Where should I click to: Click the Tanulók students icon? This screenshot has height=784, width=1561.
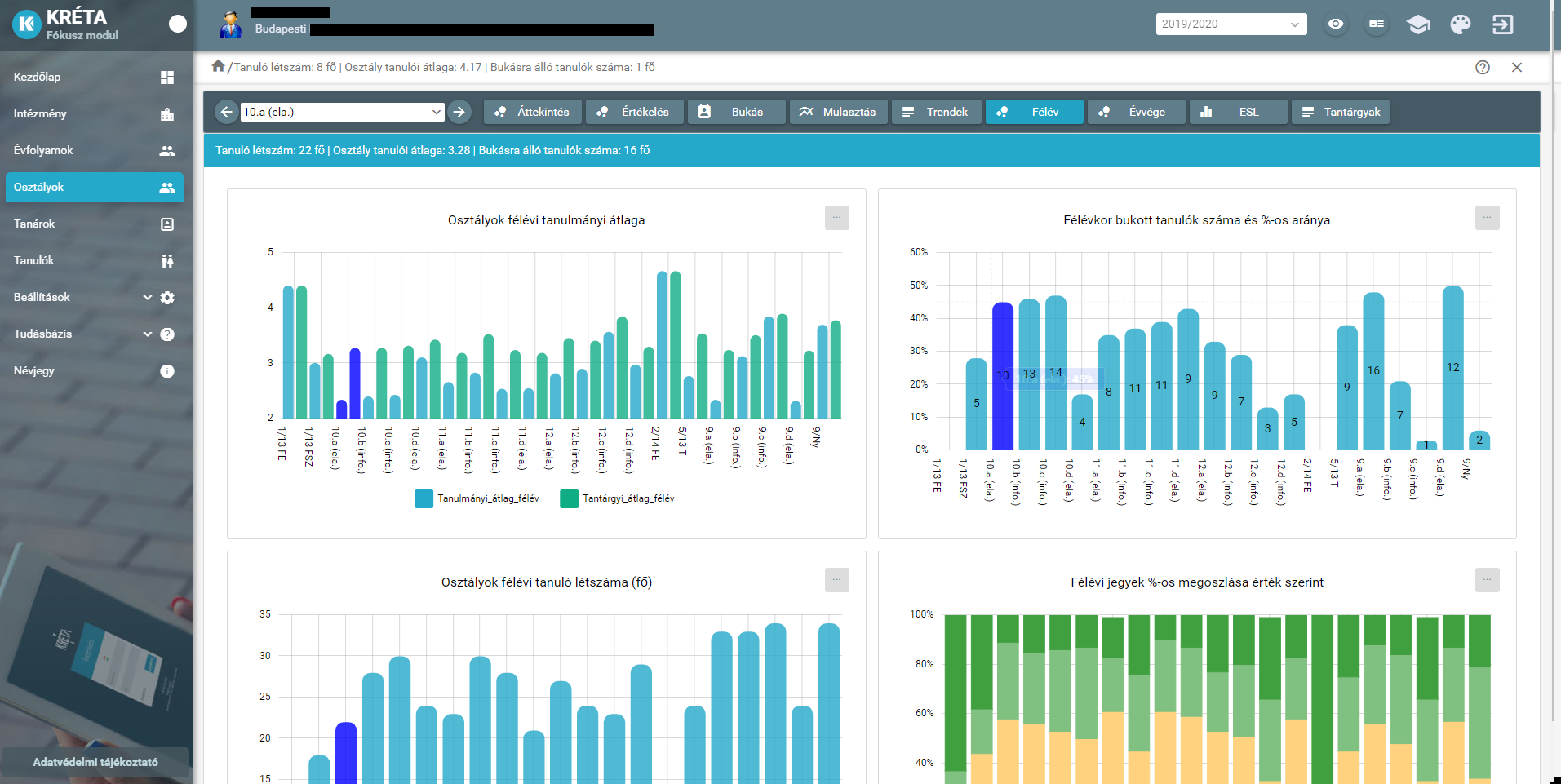click(x=167, y=261)
